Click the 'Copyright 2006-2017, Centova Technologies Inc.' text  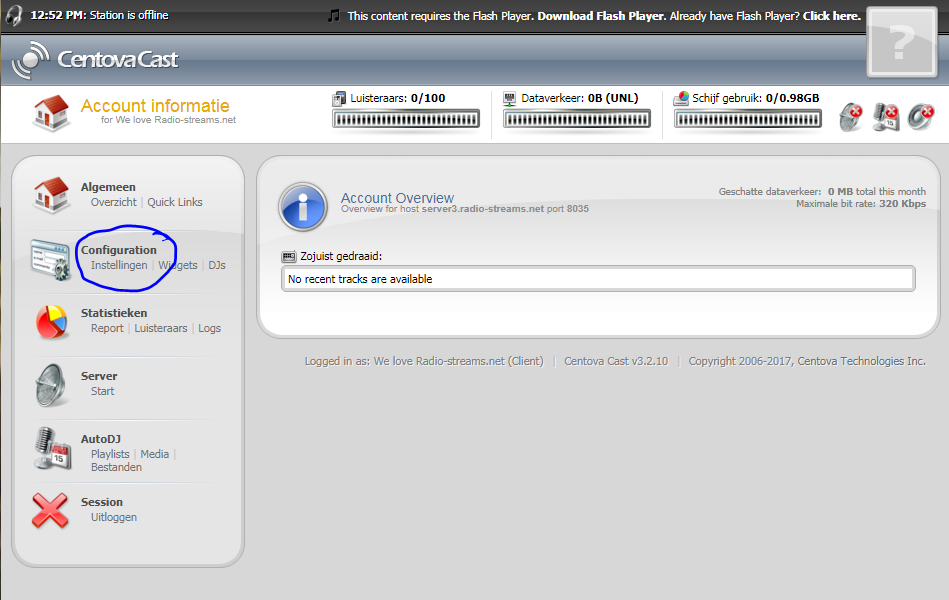(807, 361)
